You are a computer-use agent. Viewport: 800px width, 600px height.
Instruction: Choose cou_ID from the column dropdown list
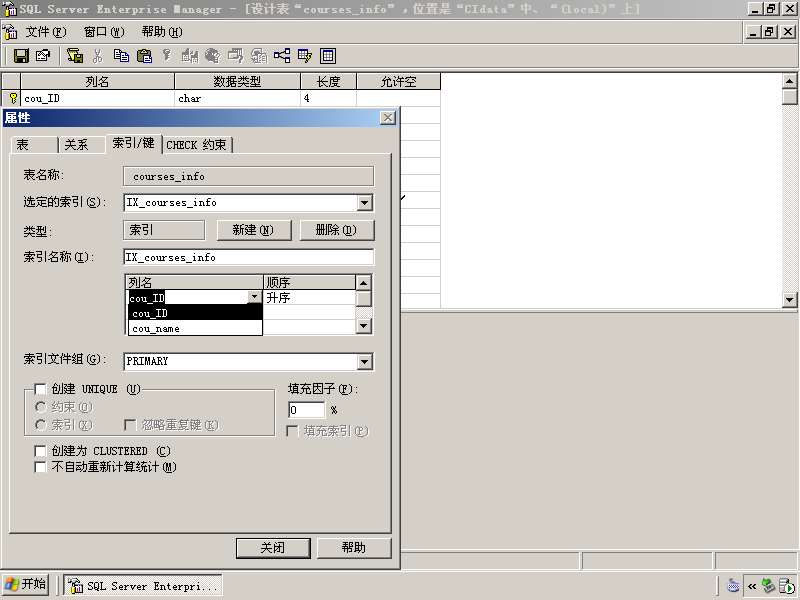[195, 313]
